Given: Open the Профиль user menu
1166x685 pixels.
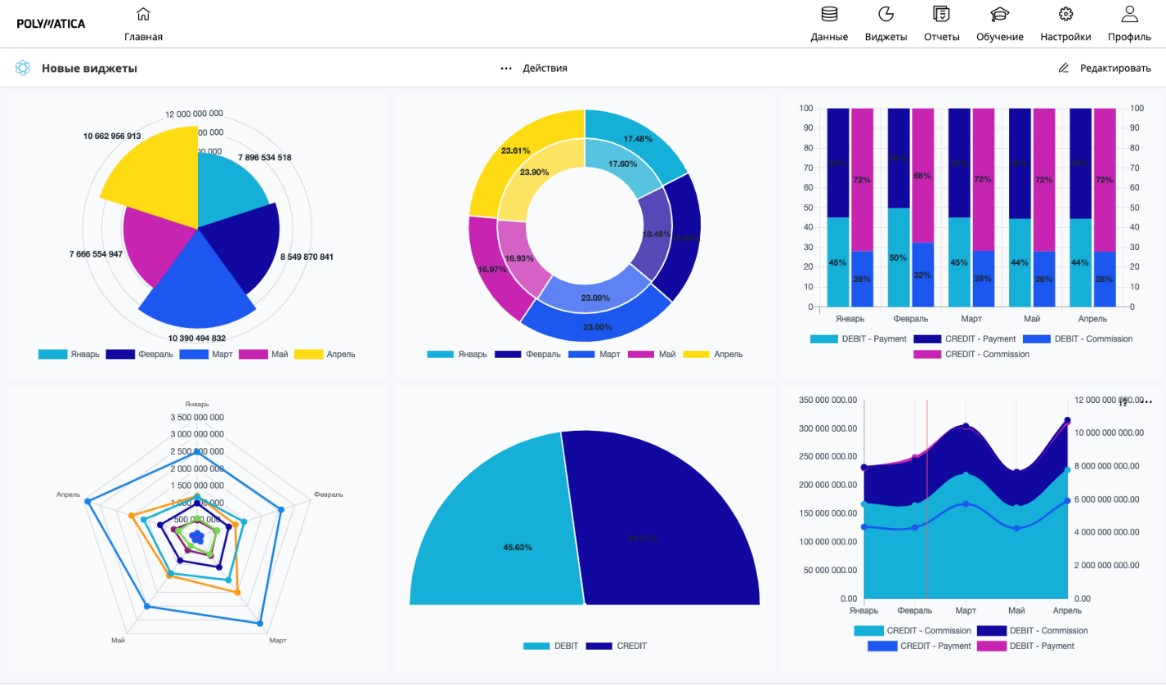Looking at the screenshot, I should pos(1129,24).
